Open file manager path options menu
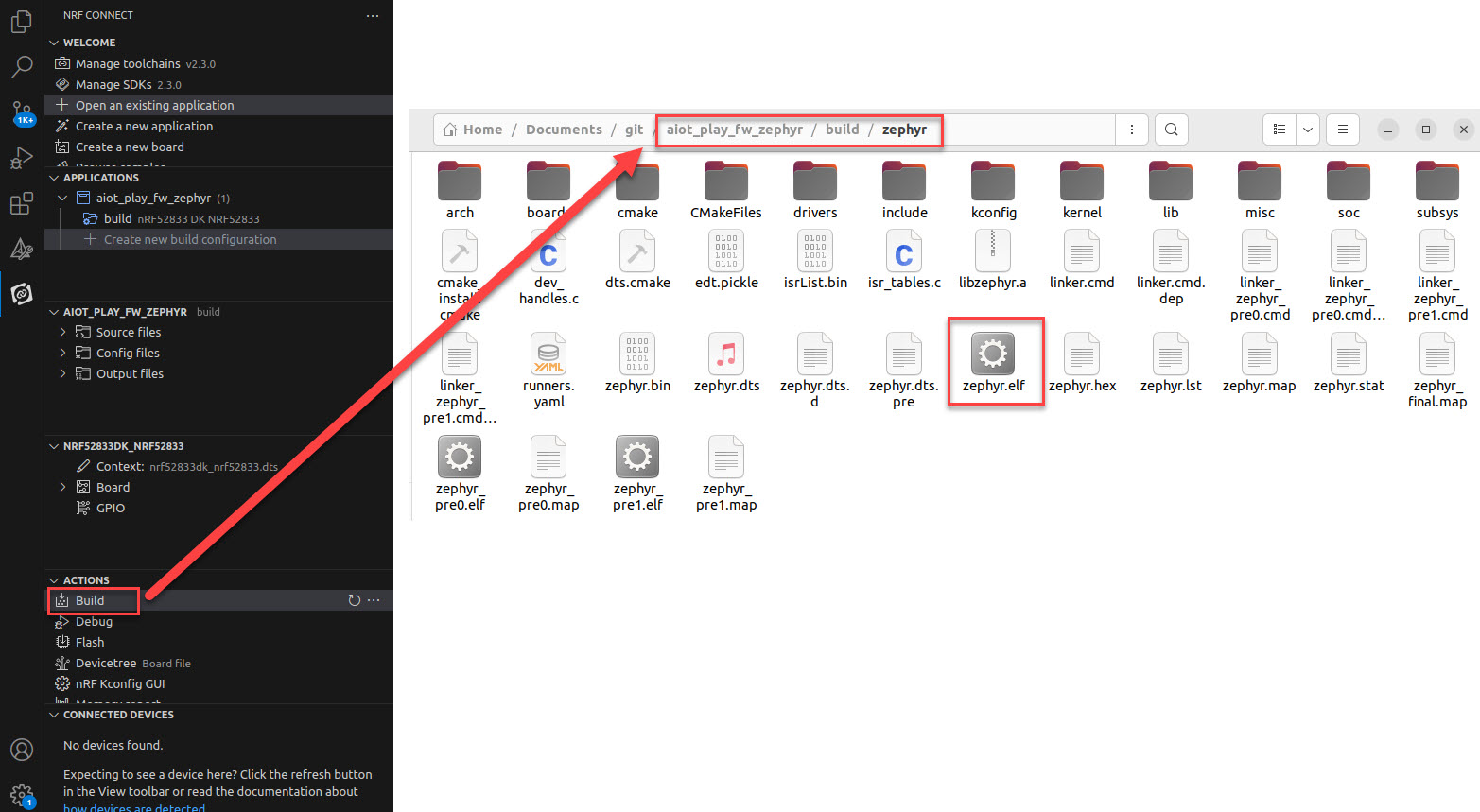Image resolution: width=1480 pixels, height=812 pixels. pos(1132,130)
